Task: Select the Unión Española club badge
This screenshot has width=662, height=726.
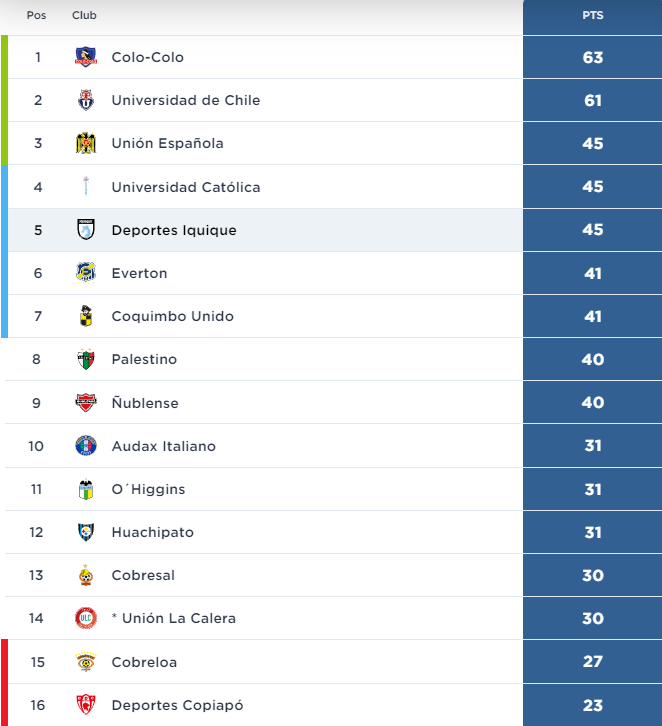Action: pos(86,144)
